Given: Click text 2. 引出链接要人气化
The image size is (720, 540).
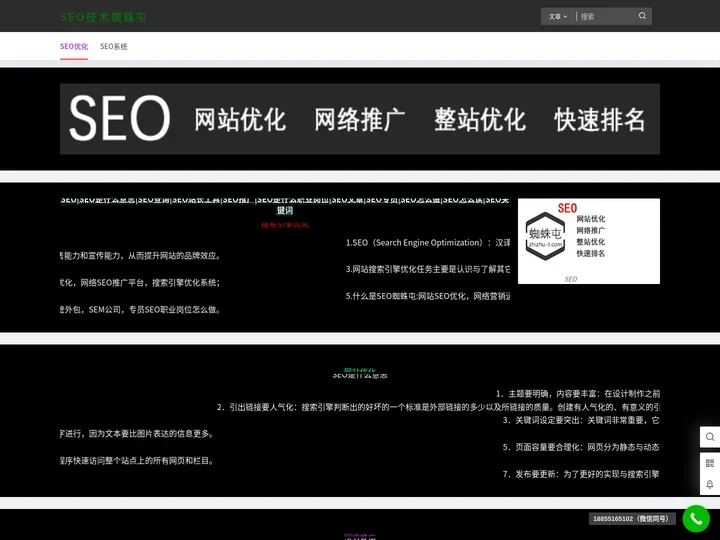Looking at the screenshot, I should tap(439, 407).
